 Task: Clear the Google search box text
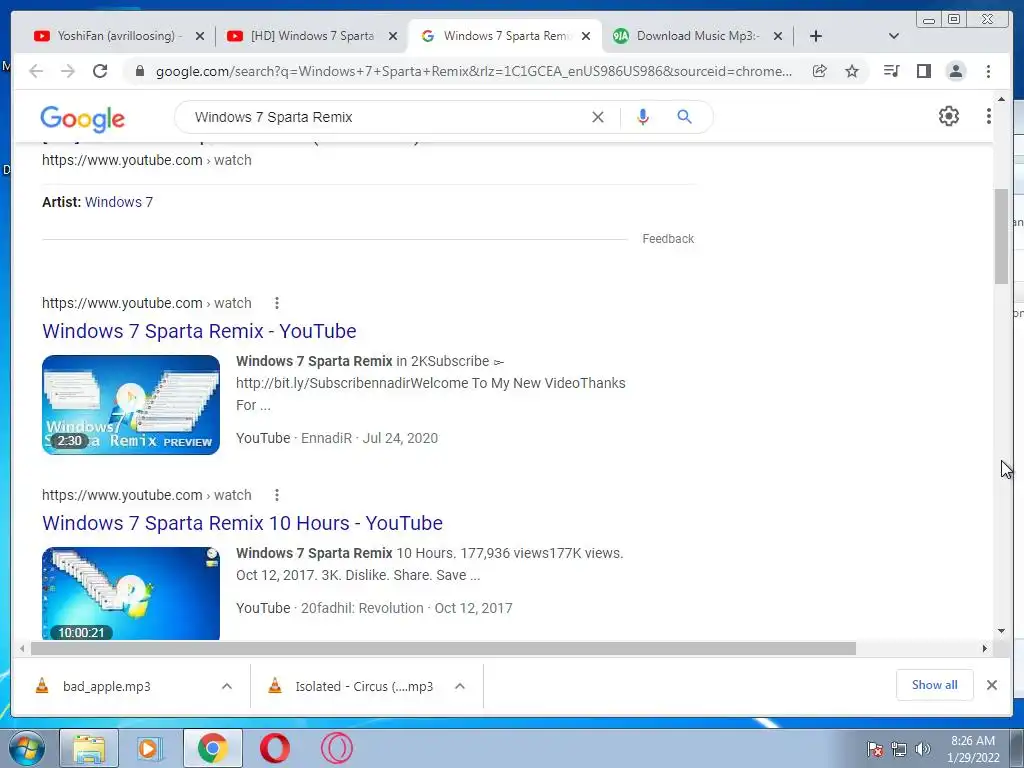click(598, 117)
